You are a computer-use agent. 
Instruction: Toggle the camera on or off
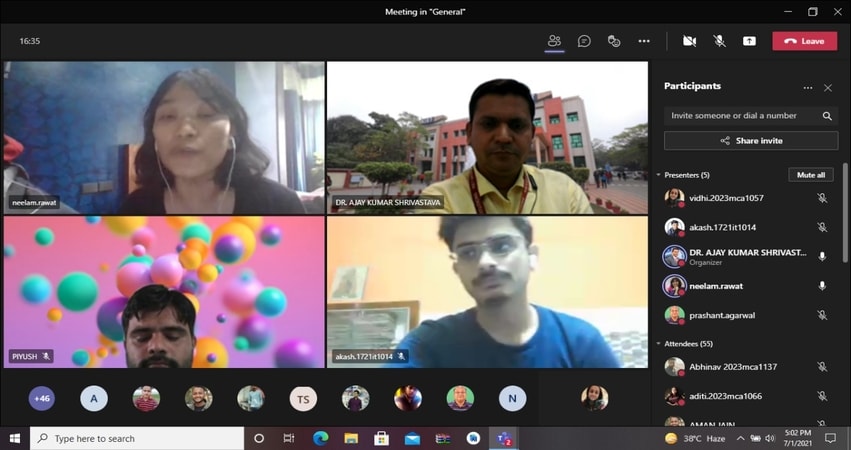[x=689, y=41]
